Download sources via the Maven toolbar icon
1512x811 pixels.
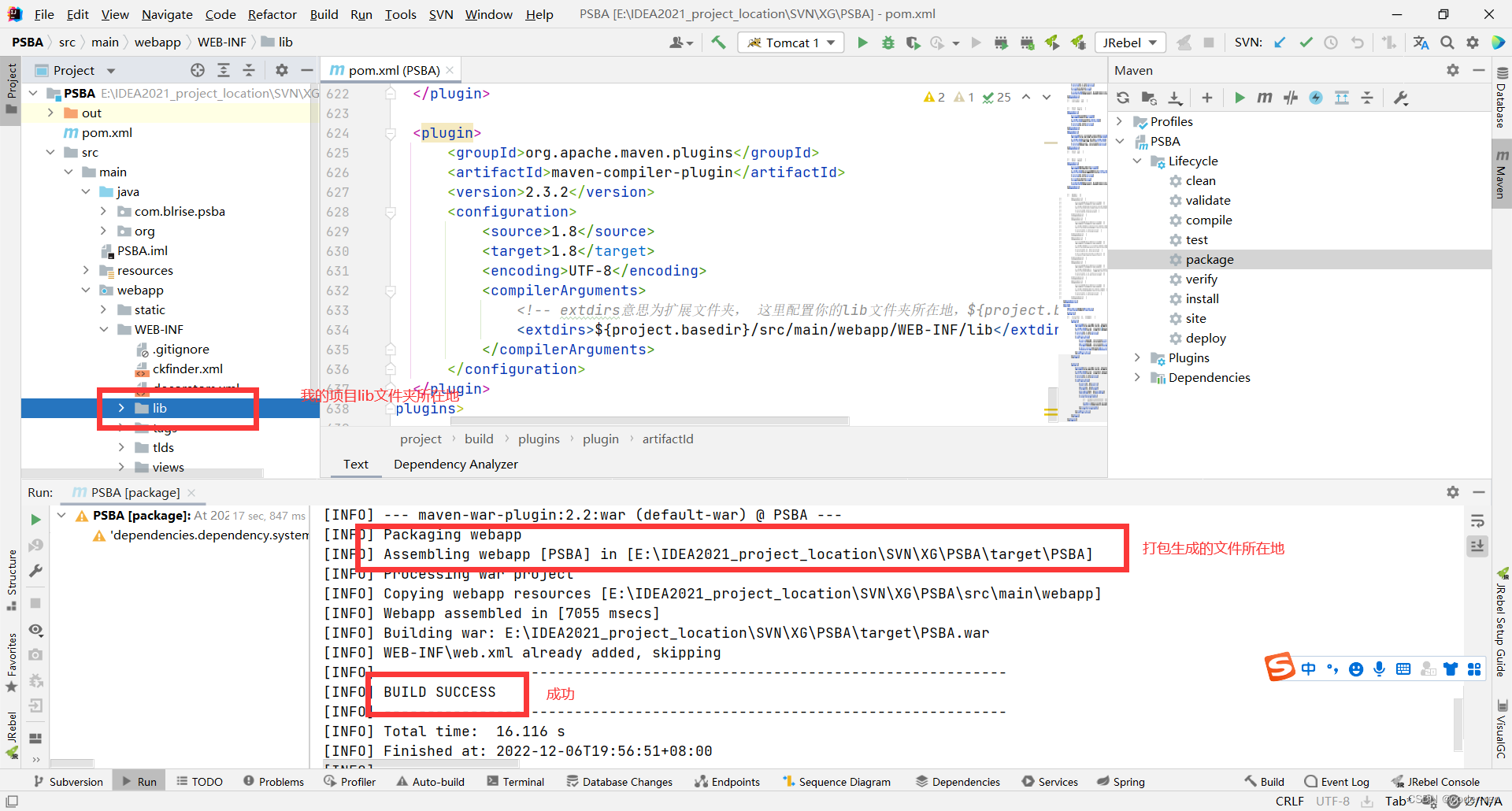tap(1175, 98)
